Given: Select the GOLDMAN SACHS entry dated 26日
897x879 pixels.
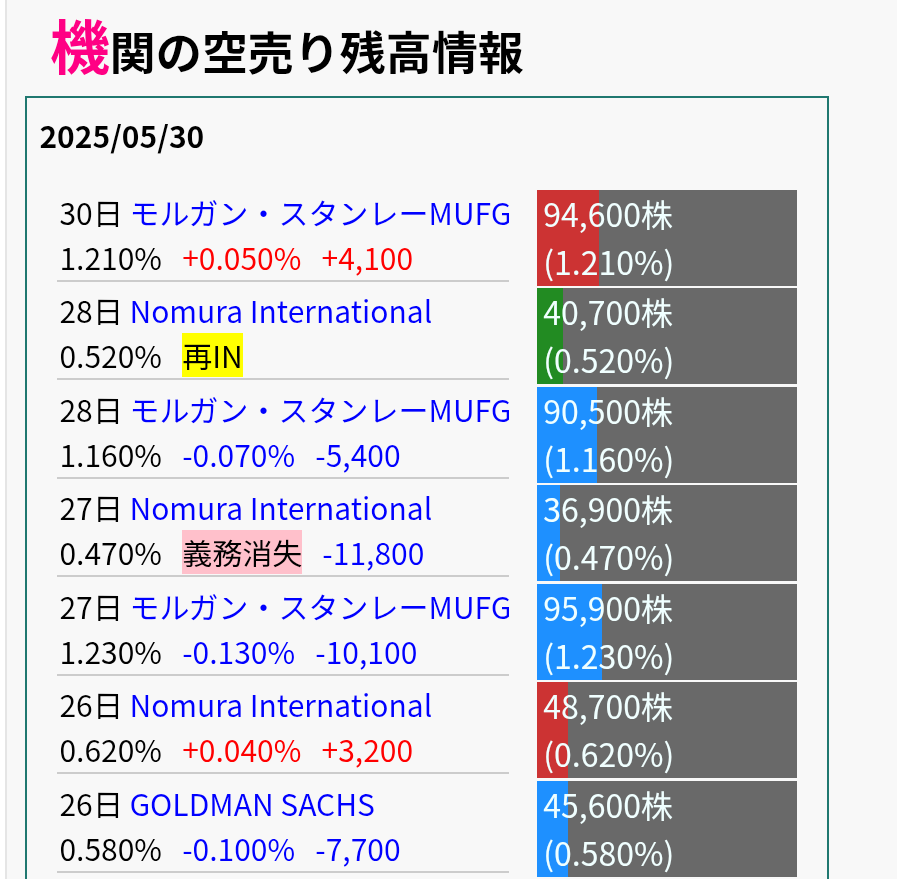Looking at the screenshot, I should click(x=251, y=805).
